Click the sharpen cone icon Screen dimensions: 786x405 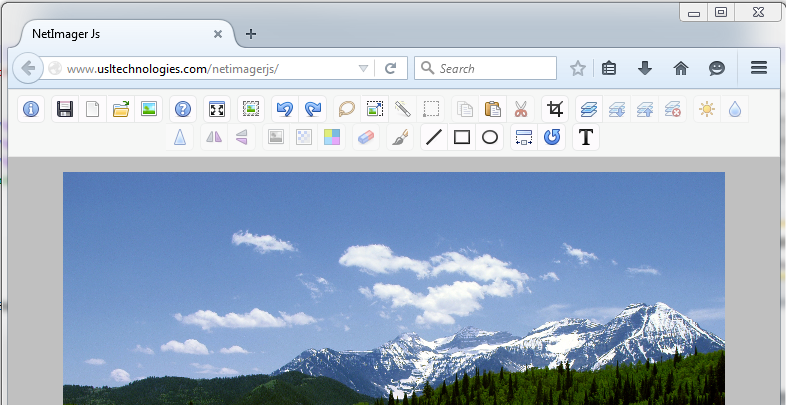tap(180, 137)
